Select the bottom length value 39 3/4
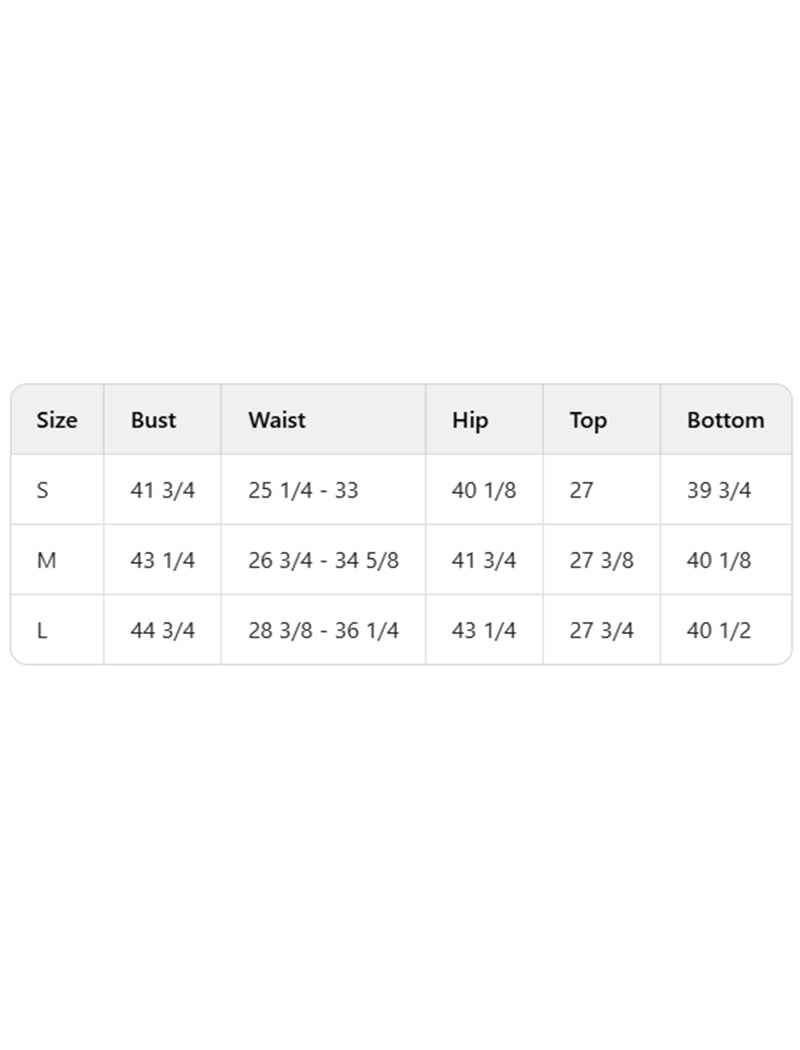Viewport: 800px width, 1050px height. point(718,490)
